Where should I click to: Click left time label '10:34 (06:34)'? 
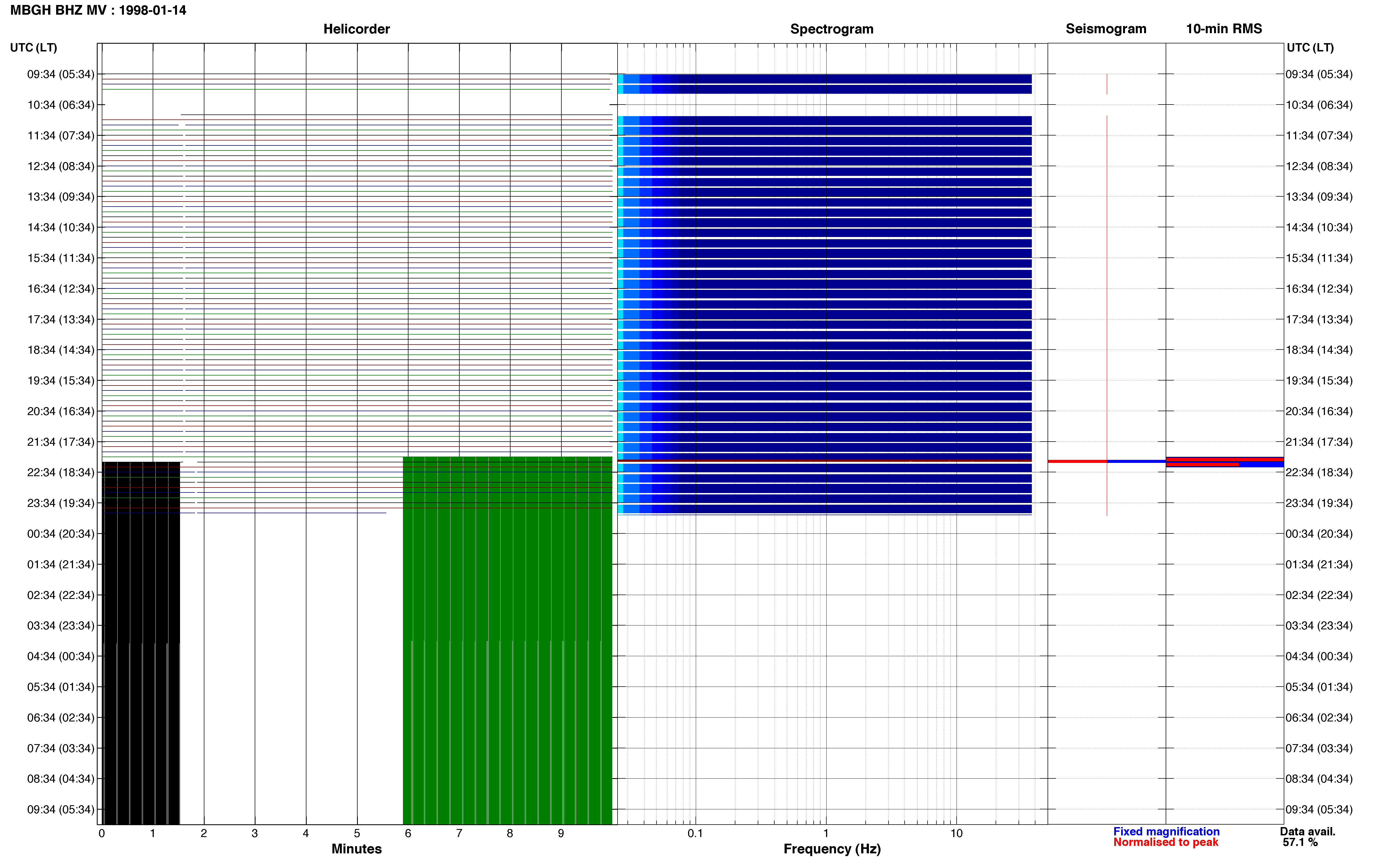click(x=61, y=105)
